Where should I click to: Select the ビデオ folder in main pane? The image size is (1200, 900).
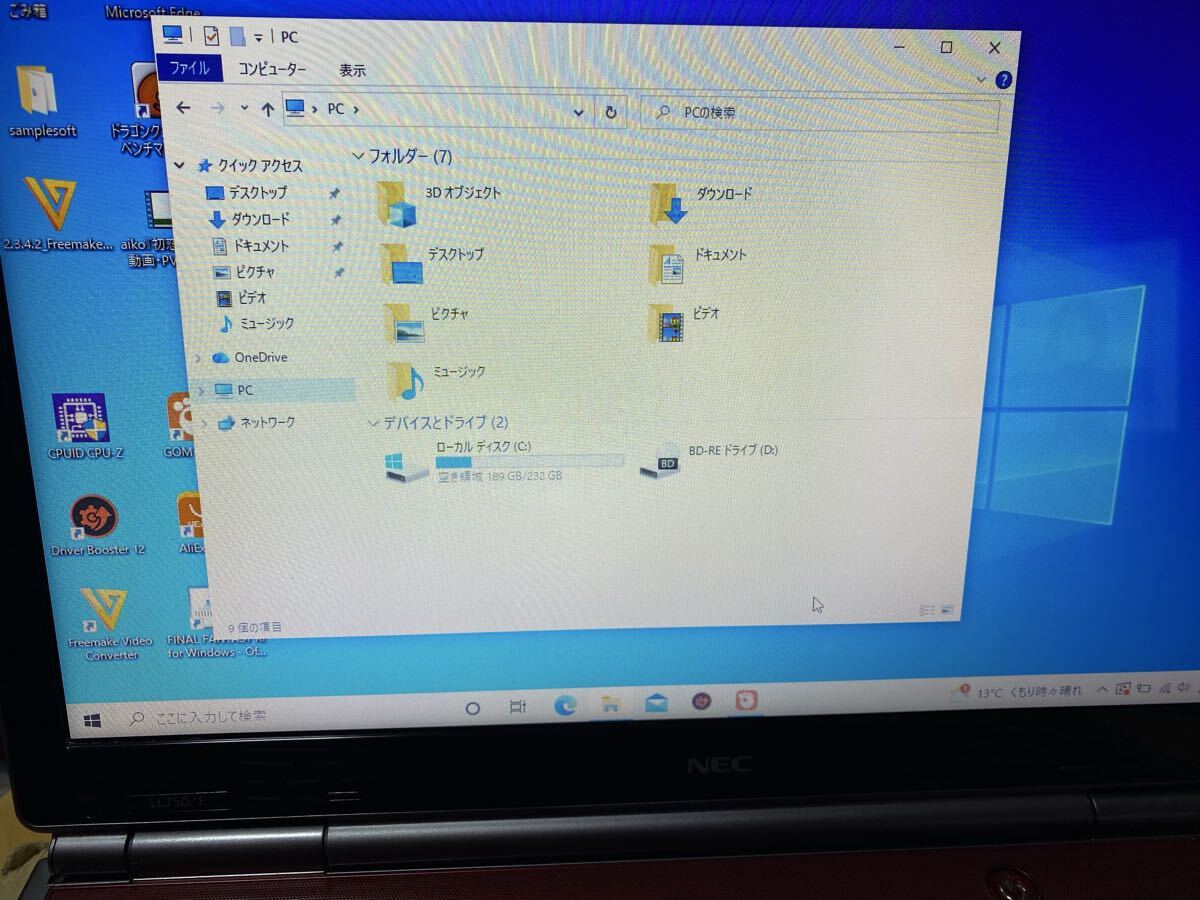(684, 322)
